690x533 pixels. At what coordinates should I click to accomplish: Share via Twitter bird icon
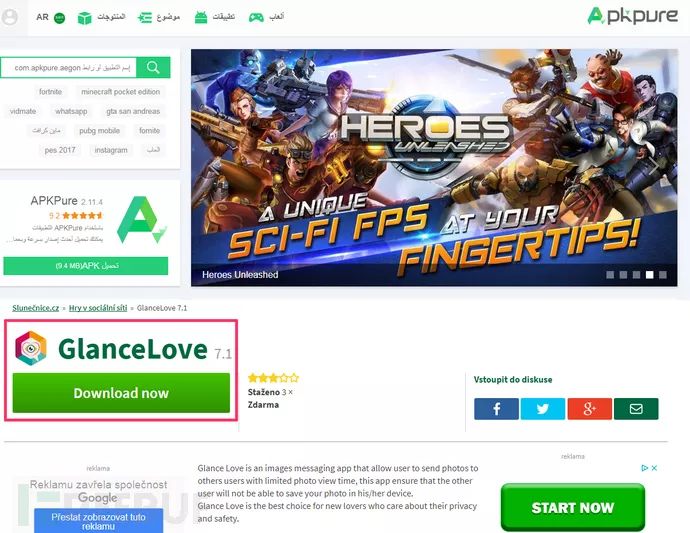click(543, 409)
